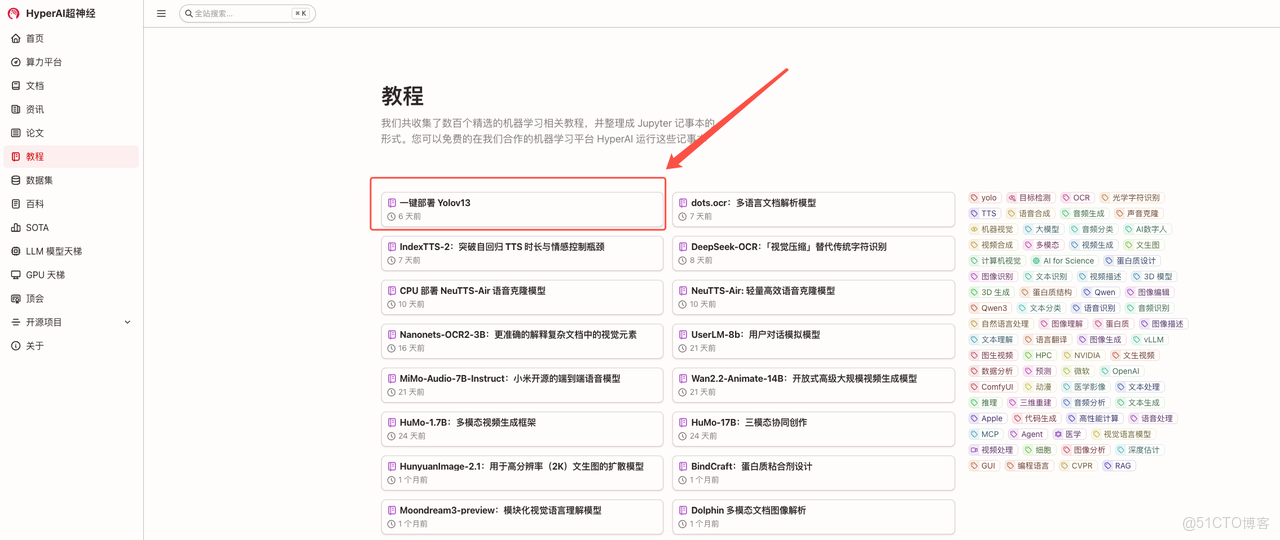Open the Nanonets-OCR2-3B tutorial
Viewport: 1280px width, 540px height.
522,341
